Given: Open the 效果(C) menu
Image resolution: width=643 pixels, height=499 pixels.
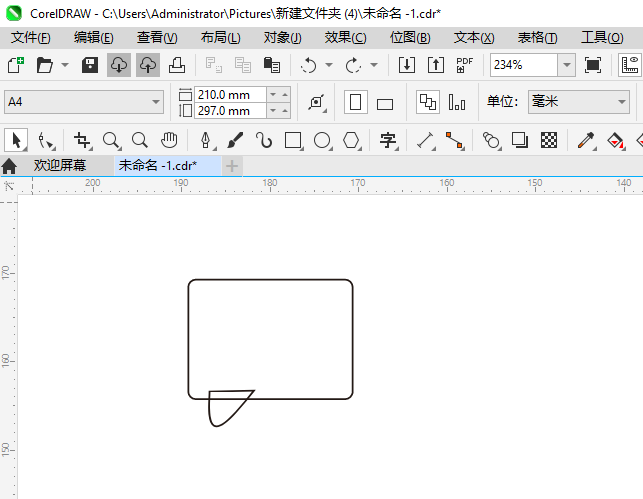Looking at the screenshot, I should tap(345, 38).
